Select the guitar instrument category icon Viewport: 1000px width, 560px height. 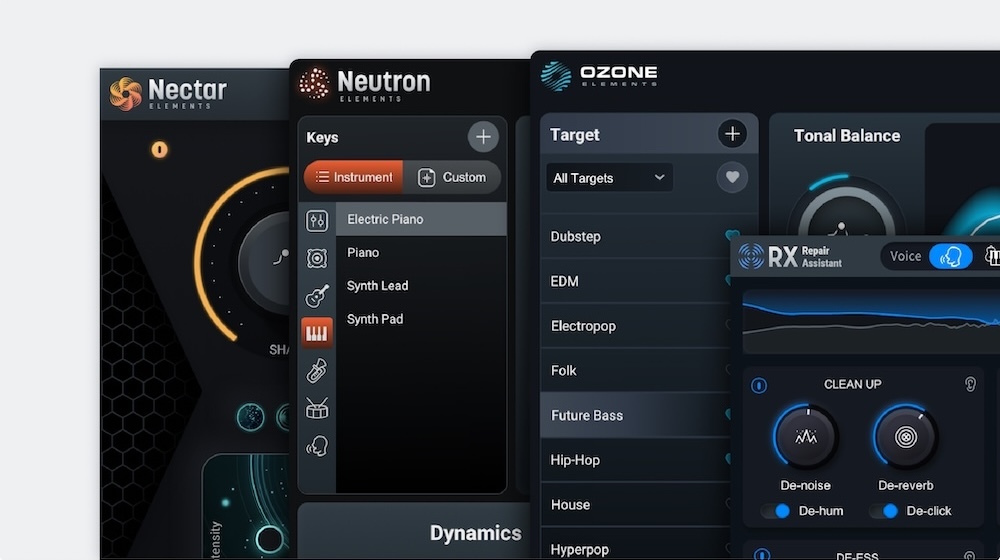(x=317, y=296)
